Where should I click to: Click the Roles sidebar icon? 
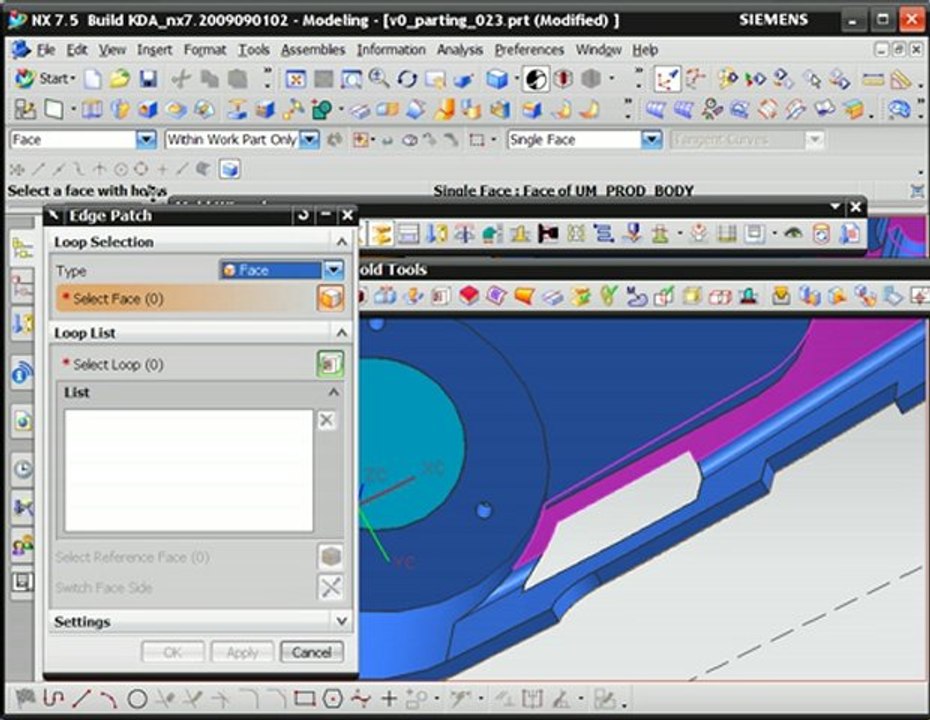[x=23, y=545]
